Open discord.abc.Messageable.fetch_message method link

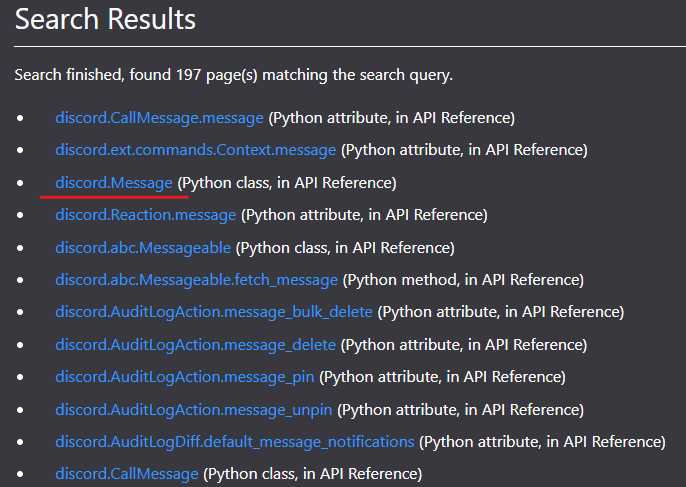click(x=196, y=280)
